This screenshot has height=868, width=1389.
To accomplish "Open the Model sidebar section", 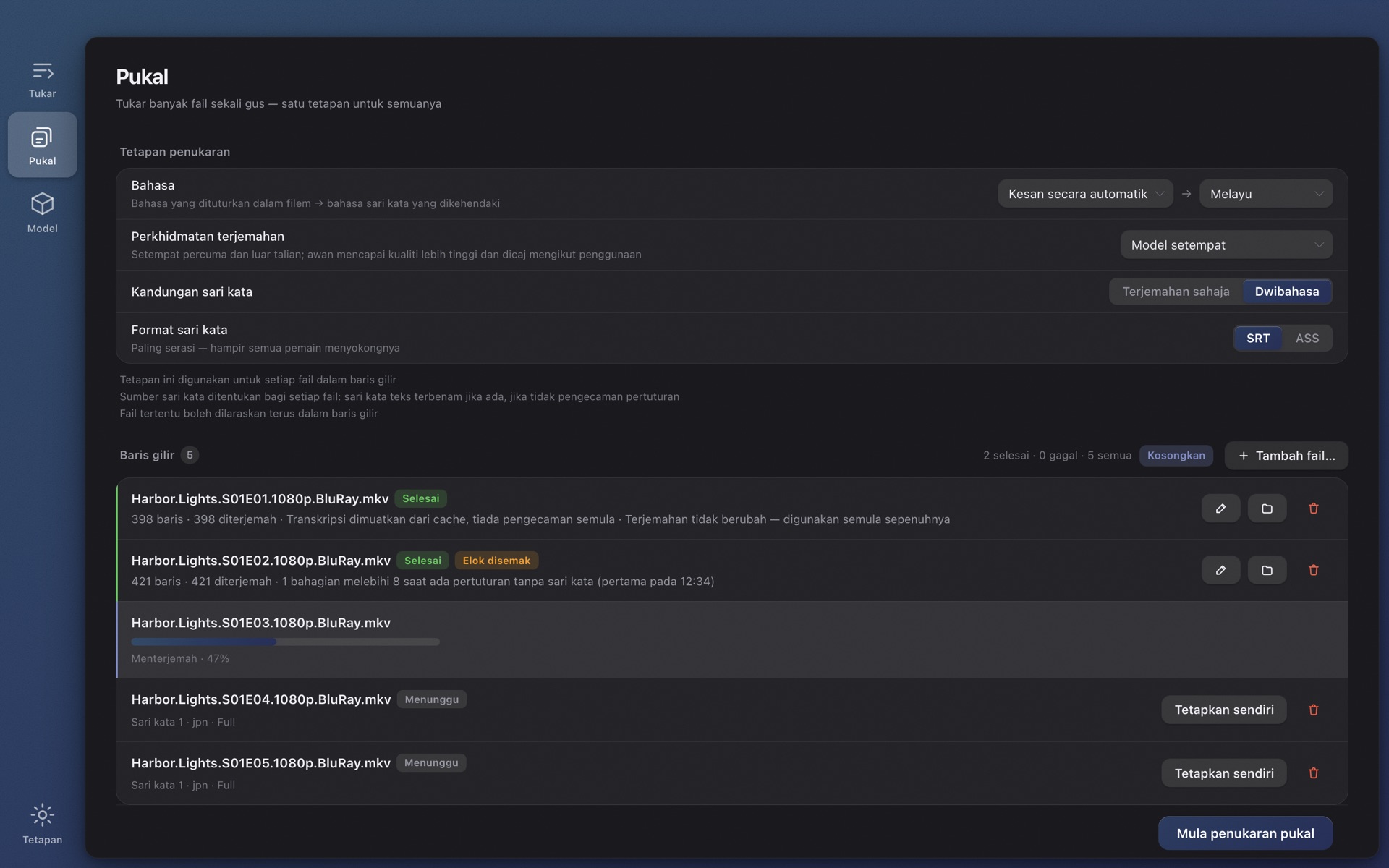I will pyautogui.click(x=42, y=213).
